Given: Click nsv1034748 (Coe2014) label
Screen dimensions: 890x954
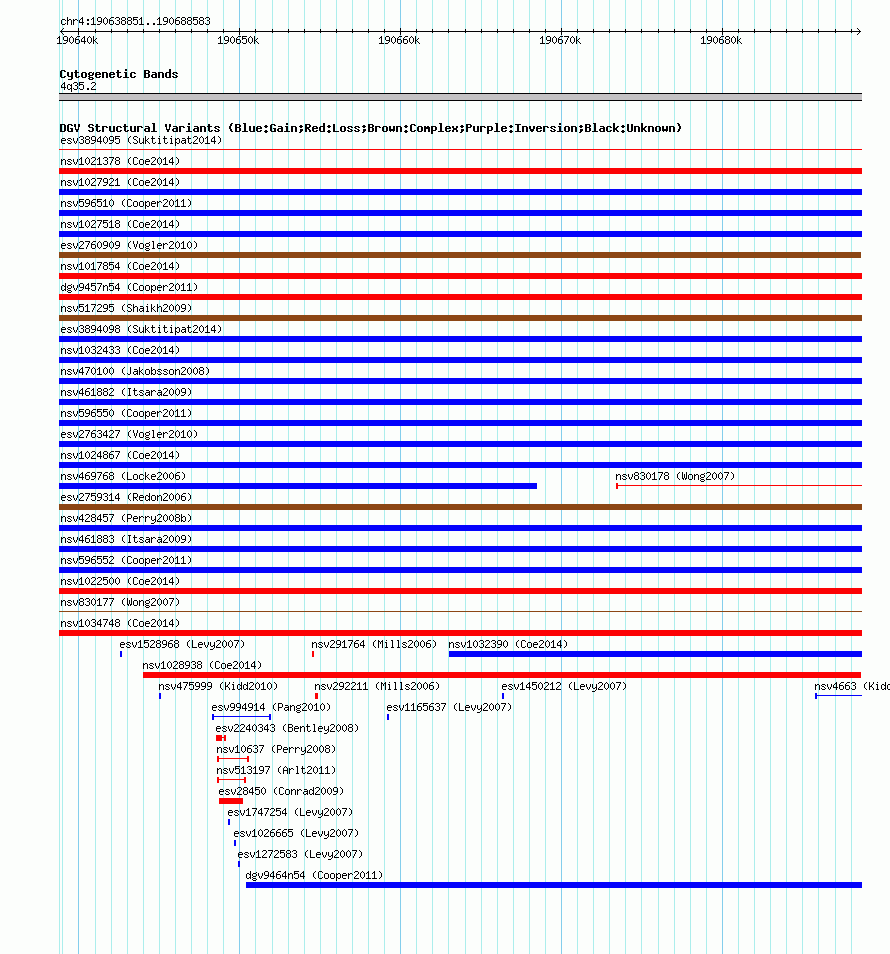Looking at the screenshot, I should pos(120,623).
